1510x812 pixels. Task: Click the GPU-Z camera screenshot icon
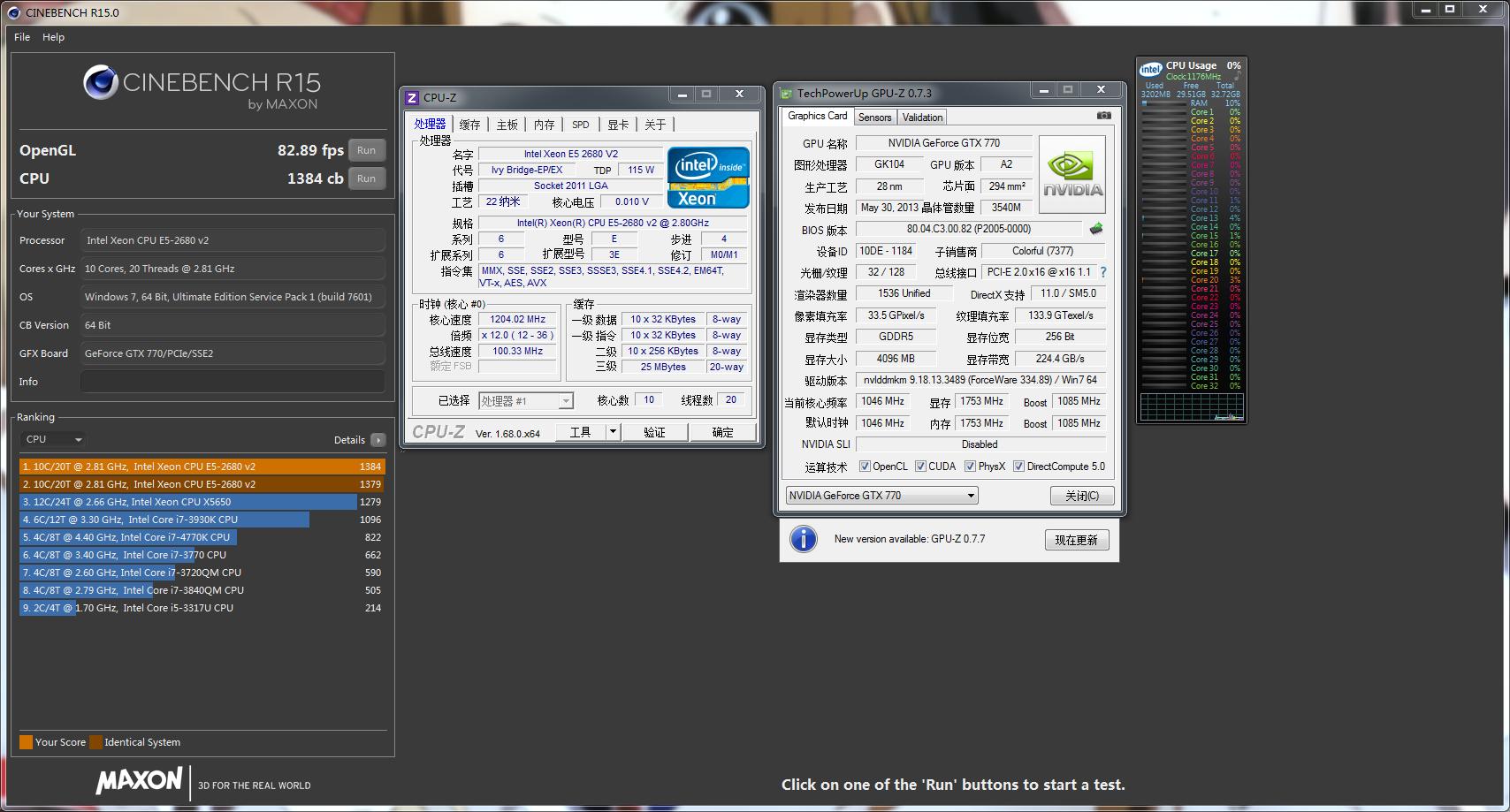[1103, 116]
